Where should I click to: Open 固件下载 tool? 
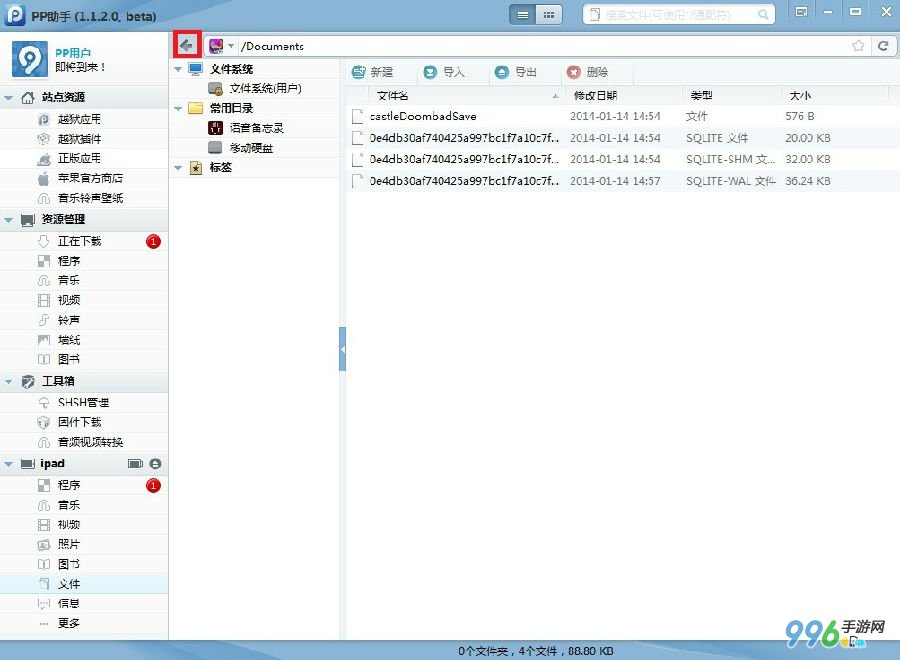click(84, 422)
